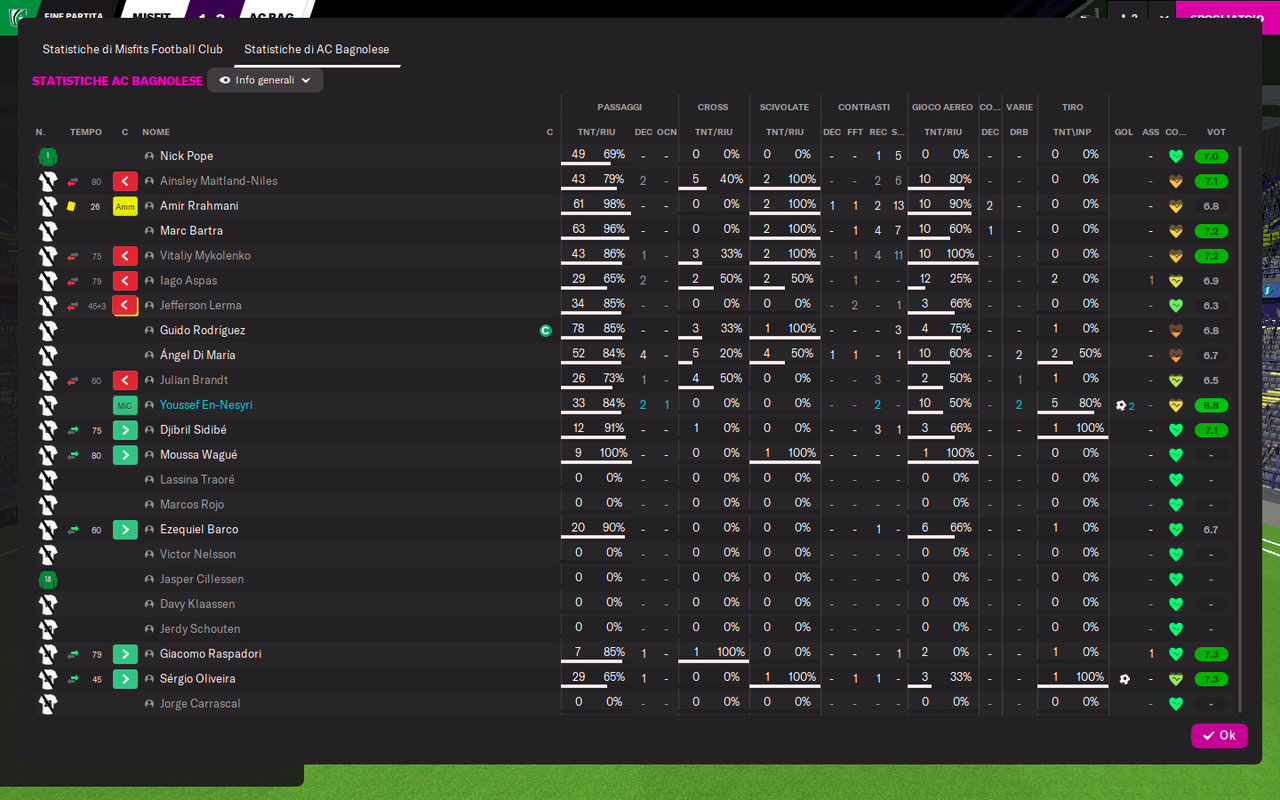Click the red substitution arrow for Julian Brandt
The height and width of the screenshot is (800, 1280).
pyautogui.click(x=125, y=380)
